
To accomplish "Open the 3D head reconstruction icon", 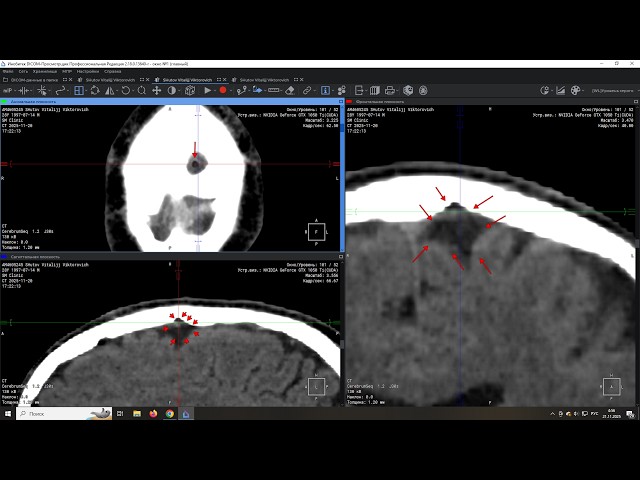I will pyautogui.click(x=408, y=91).
